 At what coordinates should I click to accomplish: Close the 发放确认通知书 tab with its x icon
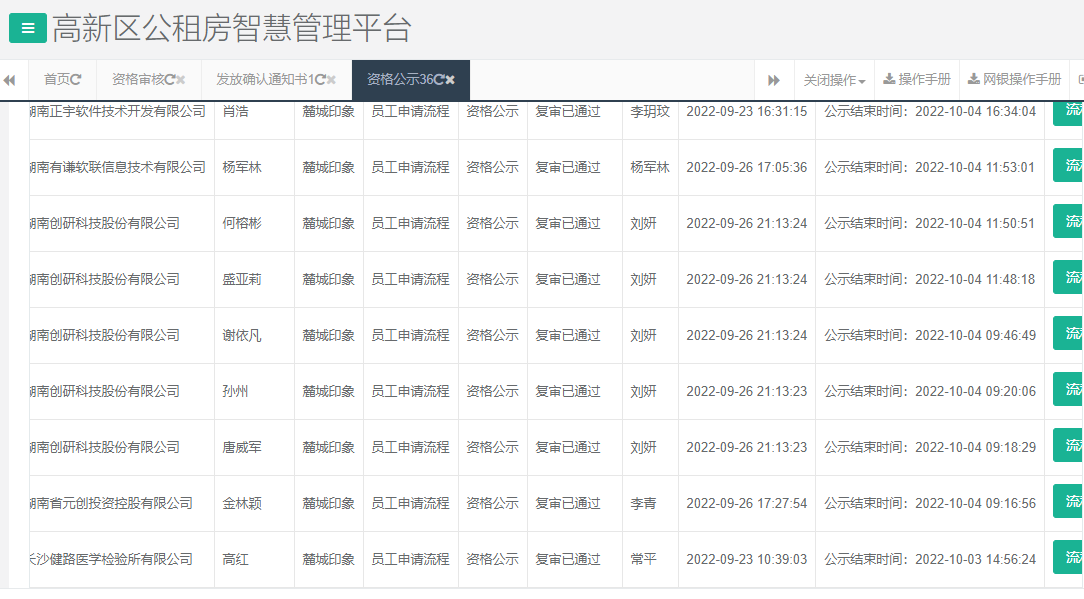click(329, 79)
